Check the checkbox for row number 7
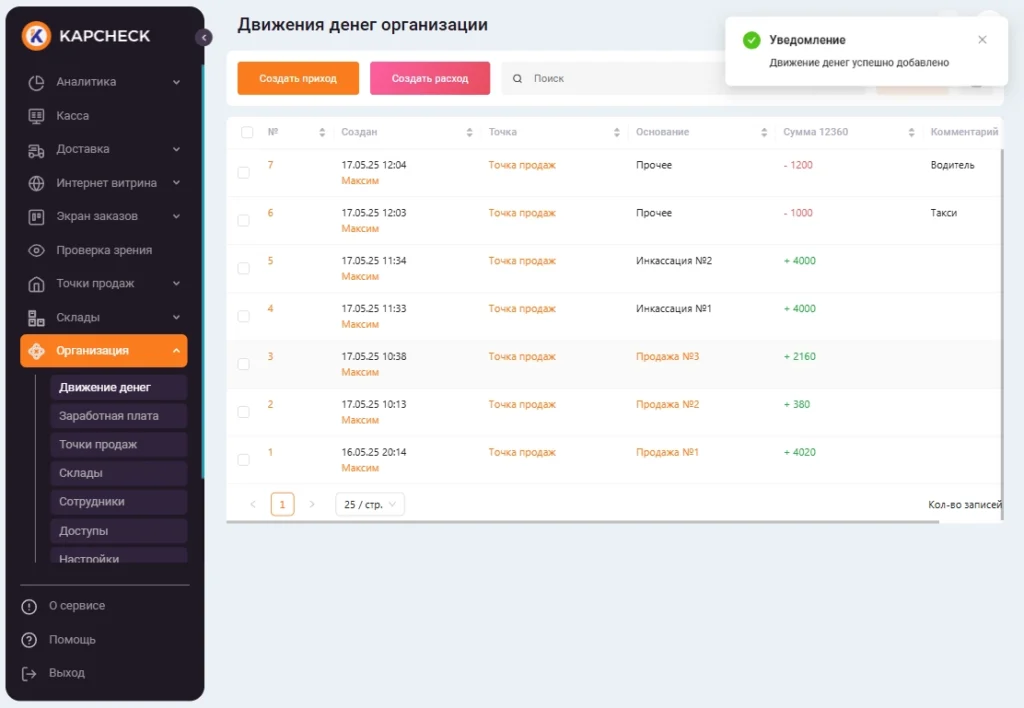1024x708 pixels. click(243, 173)
